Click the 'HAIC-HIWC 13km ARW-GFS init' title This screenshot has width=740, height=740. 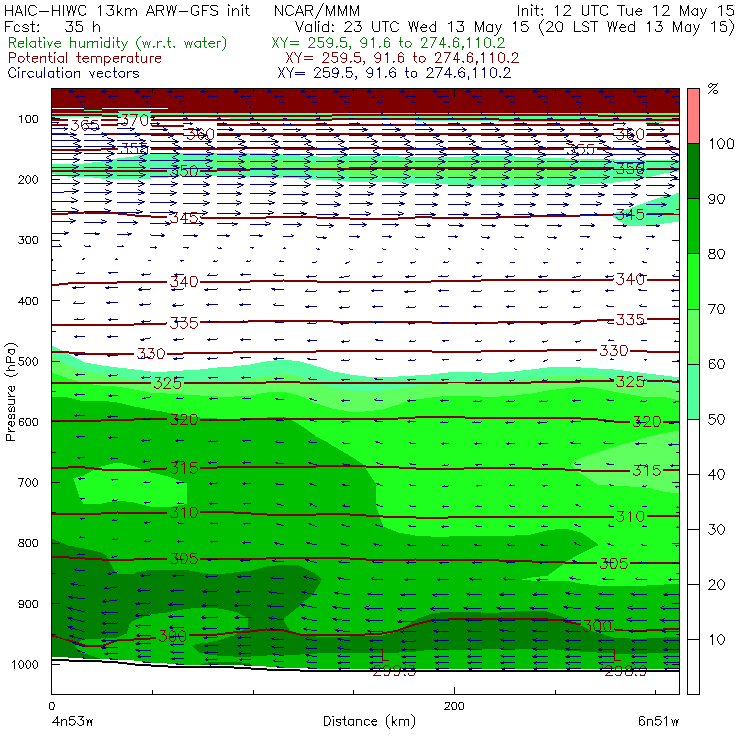(x=126, y=10)
